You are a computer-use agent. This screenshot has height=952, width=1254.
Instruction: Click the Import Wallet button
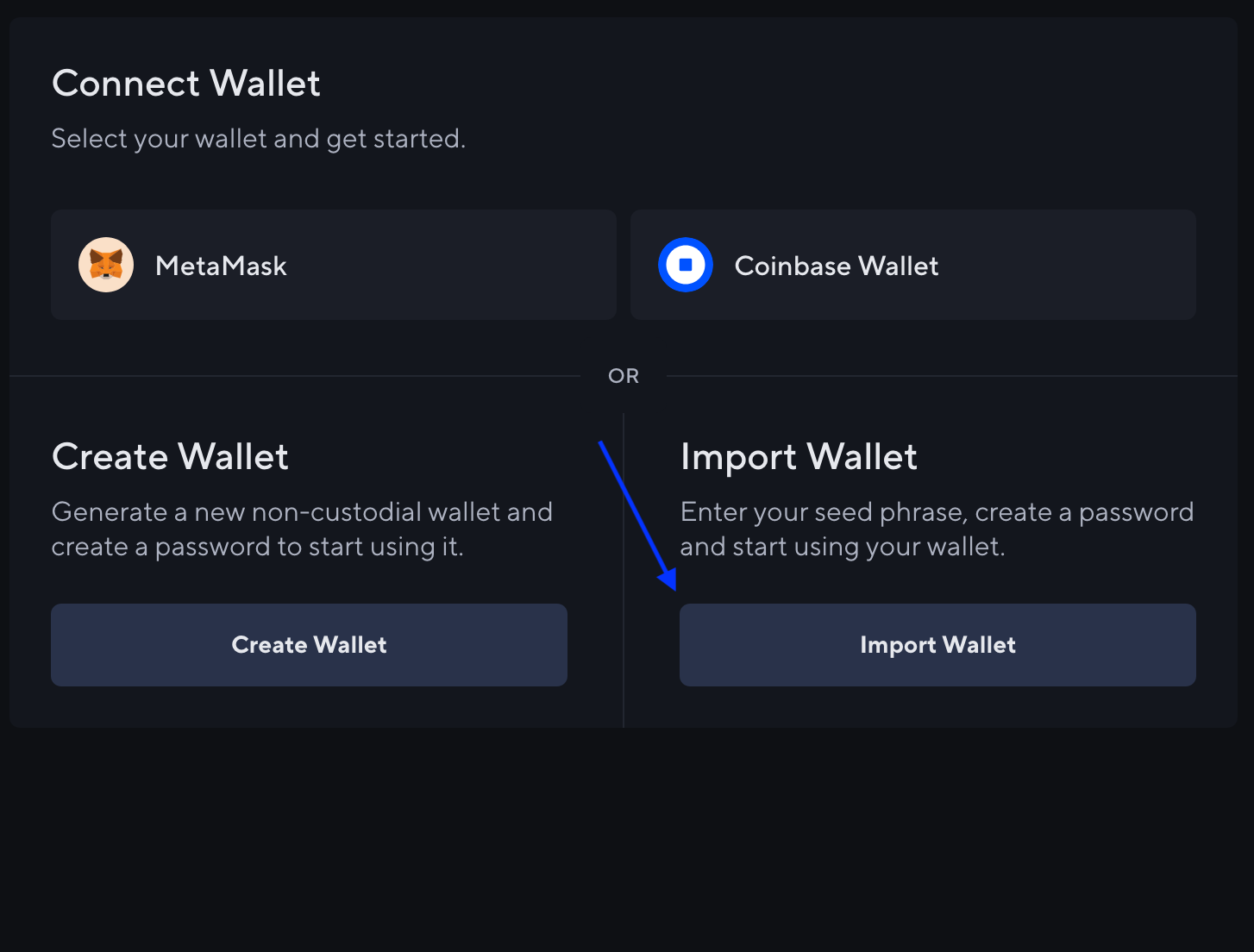point(937,644)
